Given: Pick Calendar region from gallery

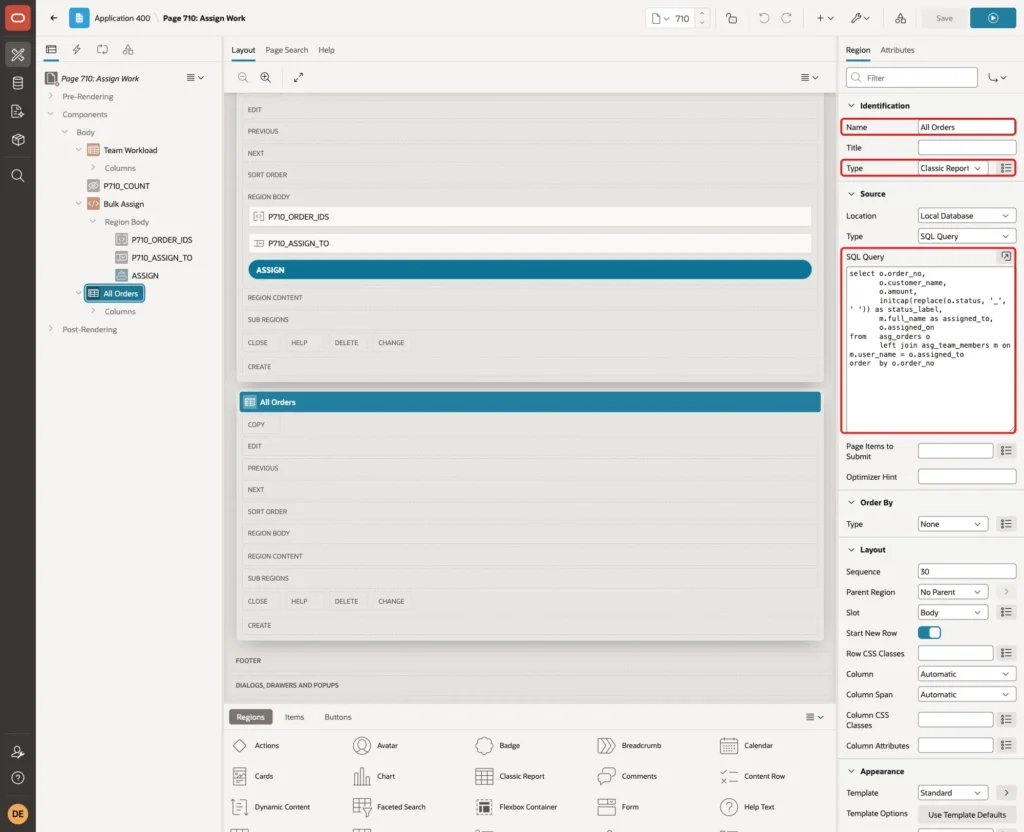Looking at the screenshot, I should [746, 745].
